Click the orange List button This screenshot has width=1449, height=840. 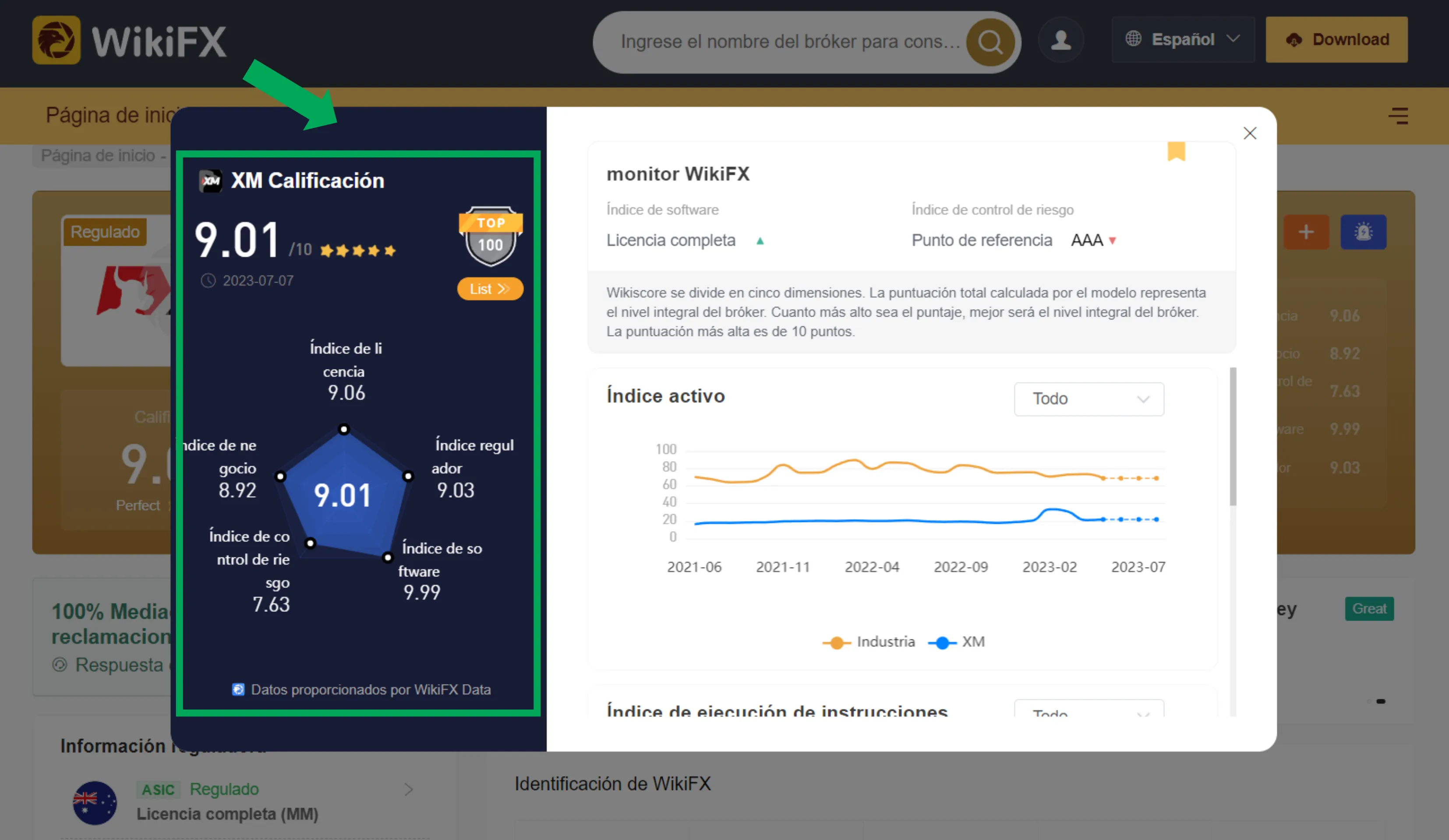coord(490,289)
